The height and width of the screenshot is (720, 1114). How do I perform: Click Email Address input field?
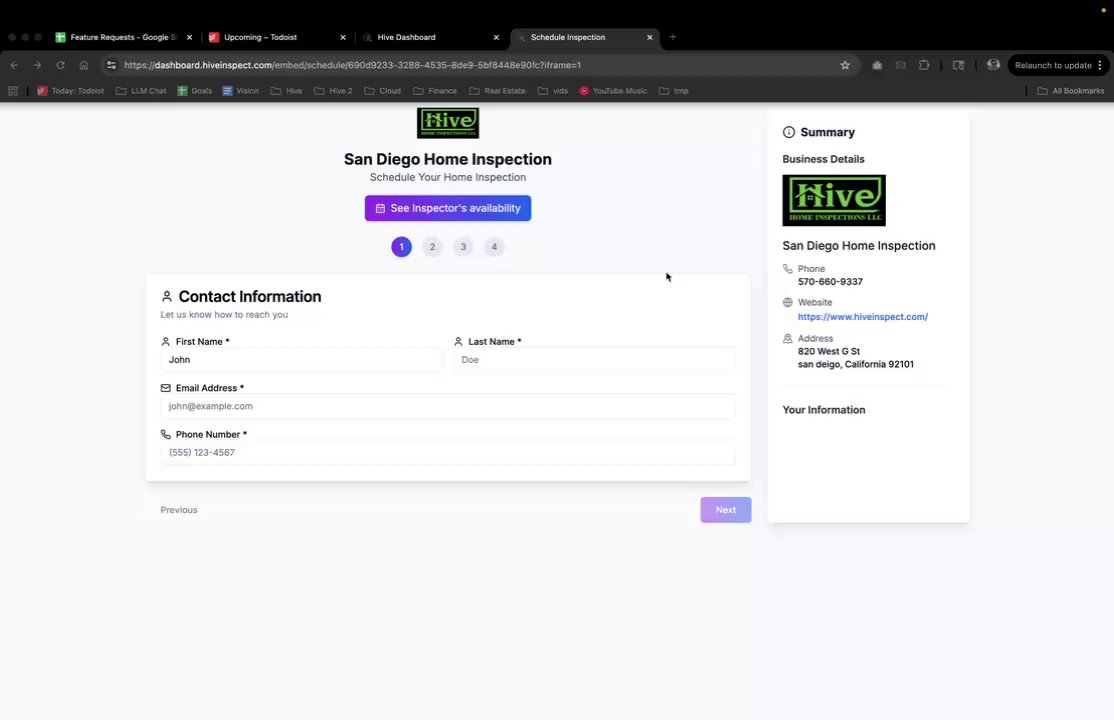pyautogui.click(x=448, y=406)
